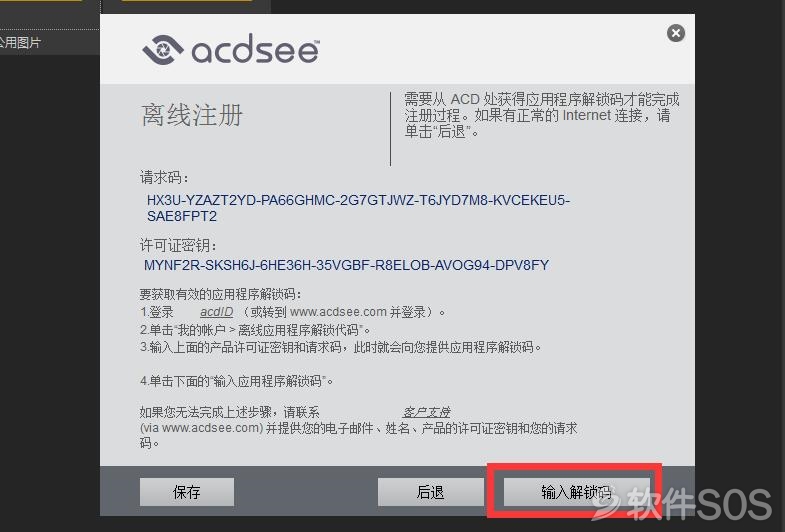785x532 pixels.
Task: Save the request code with 保存
Action: (187, 492)
